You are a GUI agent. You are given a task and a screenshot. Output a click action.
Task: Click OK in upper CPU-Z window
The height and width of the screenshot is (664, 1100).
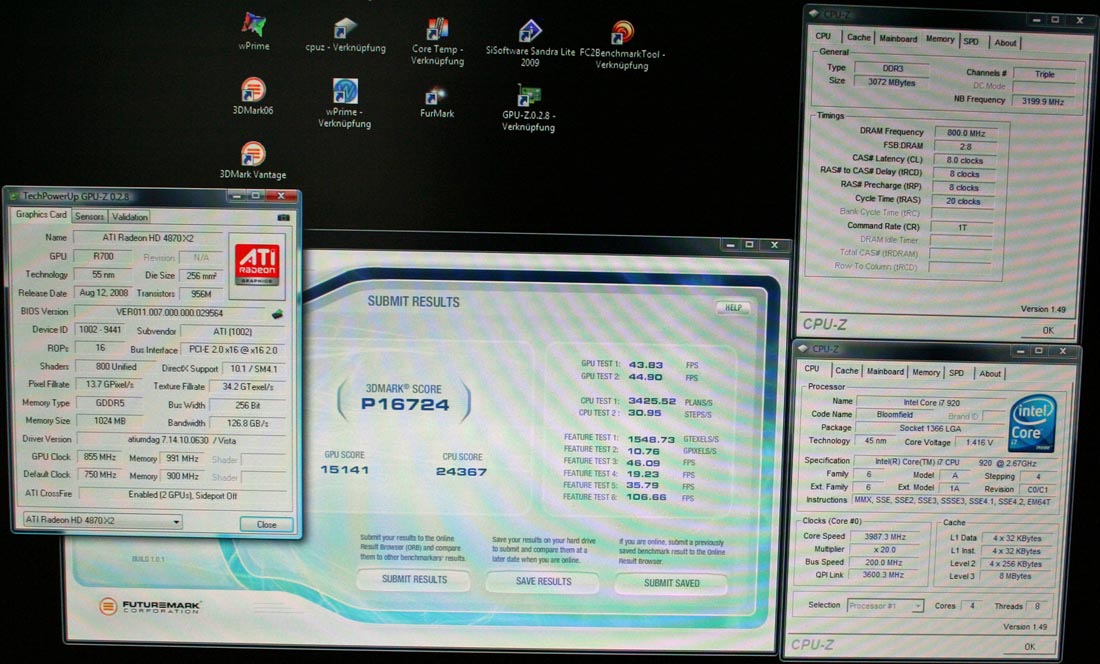(1047, 330)
